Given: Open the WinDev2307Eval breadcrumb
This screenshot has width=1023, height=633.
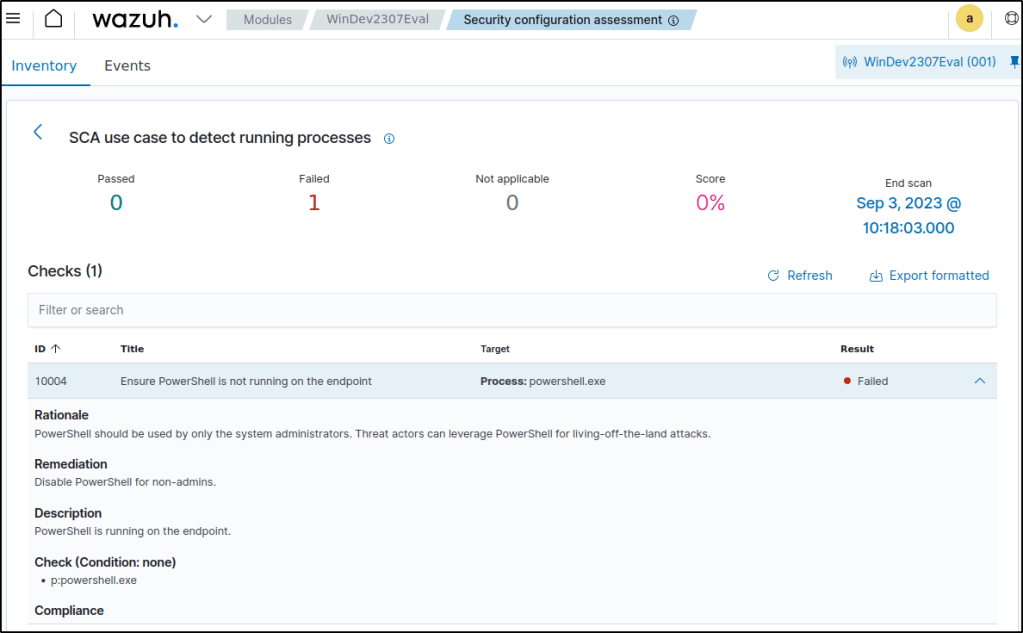Looking at the screenshot, I should (x=384, y=20).
